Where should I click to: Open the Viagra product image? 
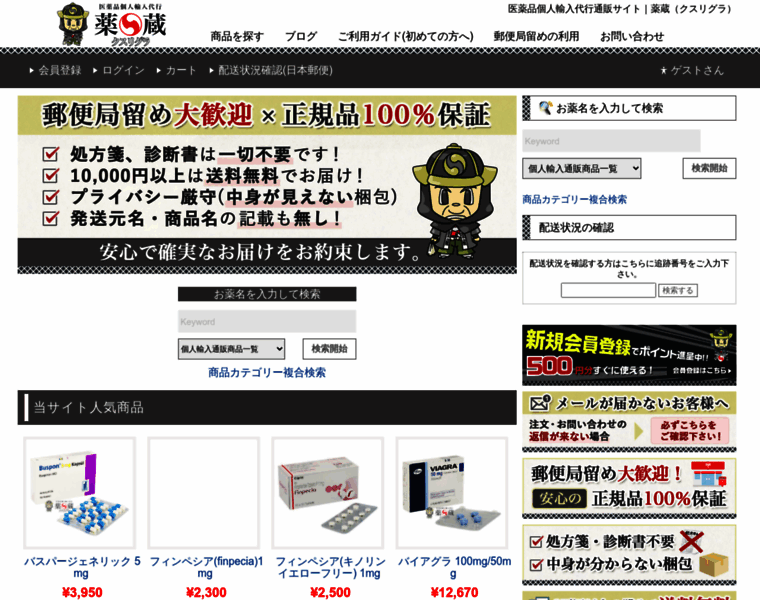click(x=452, y=493)
